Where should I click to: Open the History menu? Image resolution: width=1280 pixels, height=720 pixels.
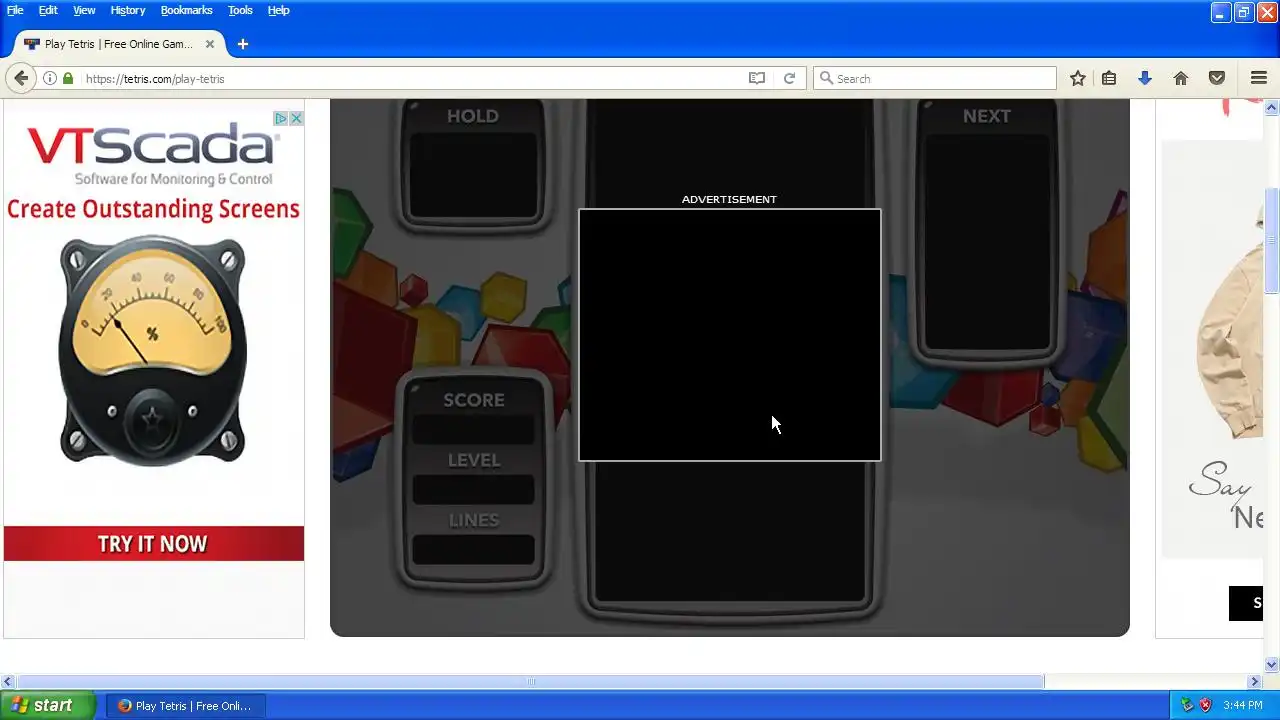tap(127, 10)
